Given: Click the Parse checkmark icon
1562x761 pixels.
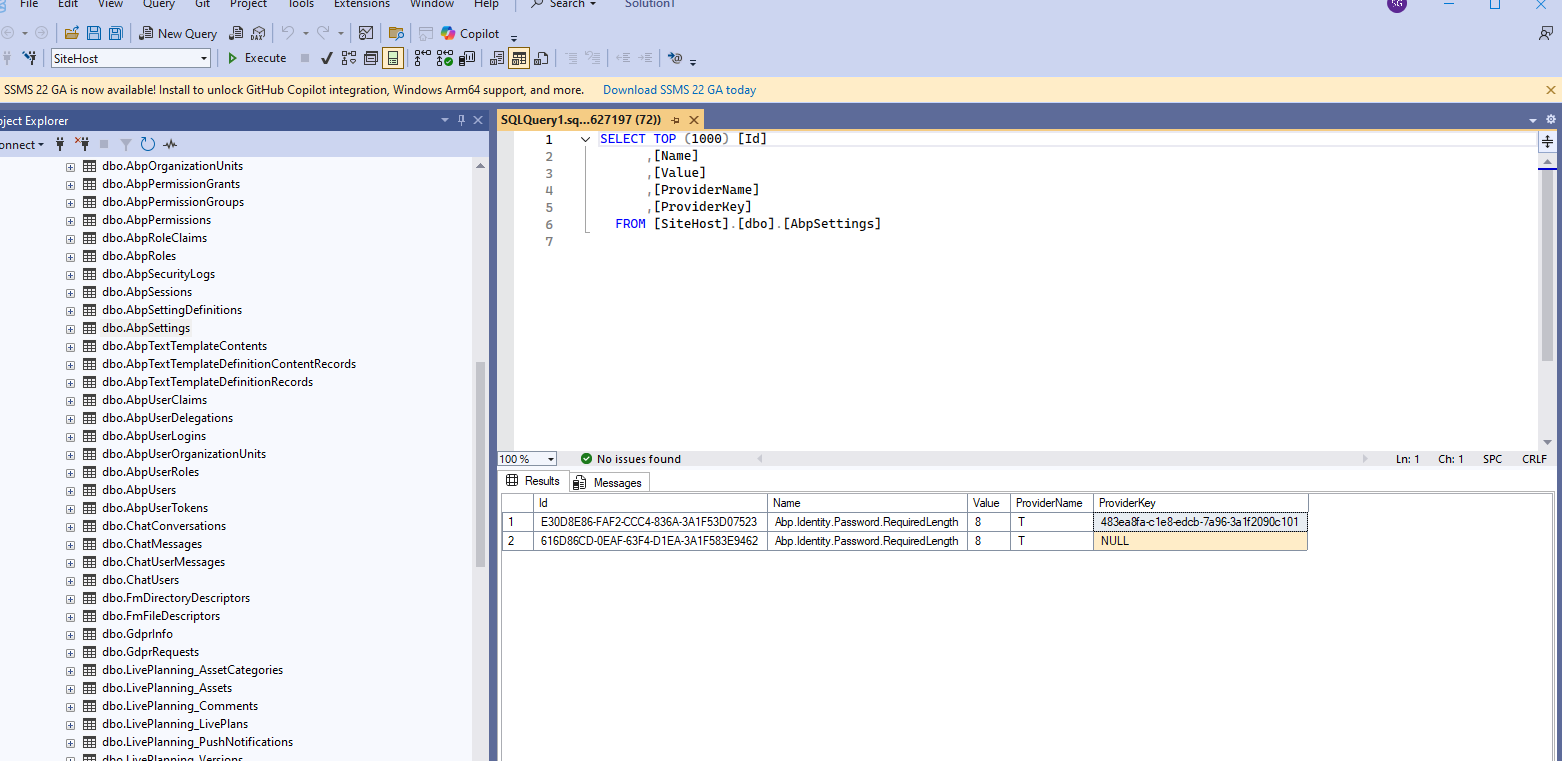Looking at the screenshot, I should [326, 58].
